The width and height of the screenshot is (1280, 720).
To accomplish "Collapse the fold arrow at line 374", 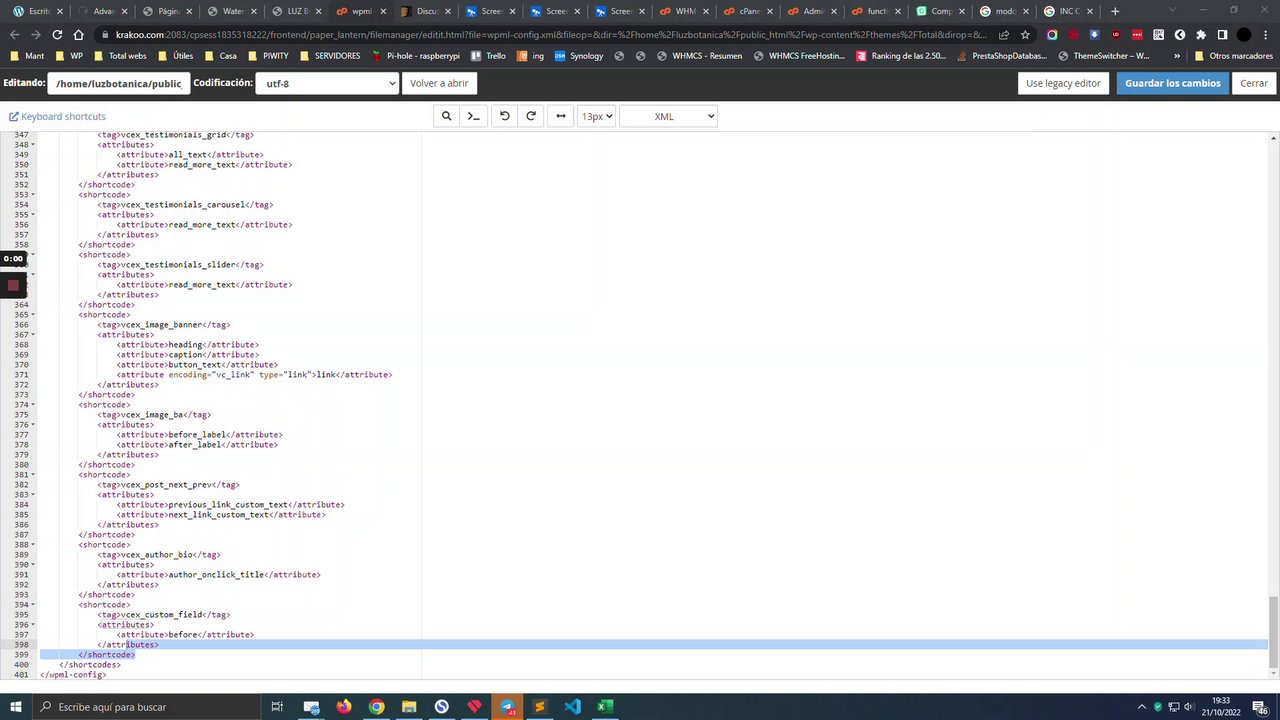I will coord(33,405).
